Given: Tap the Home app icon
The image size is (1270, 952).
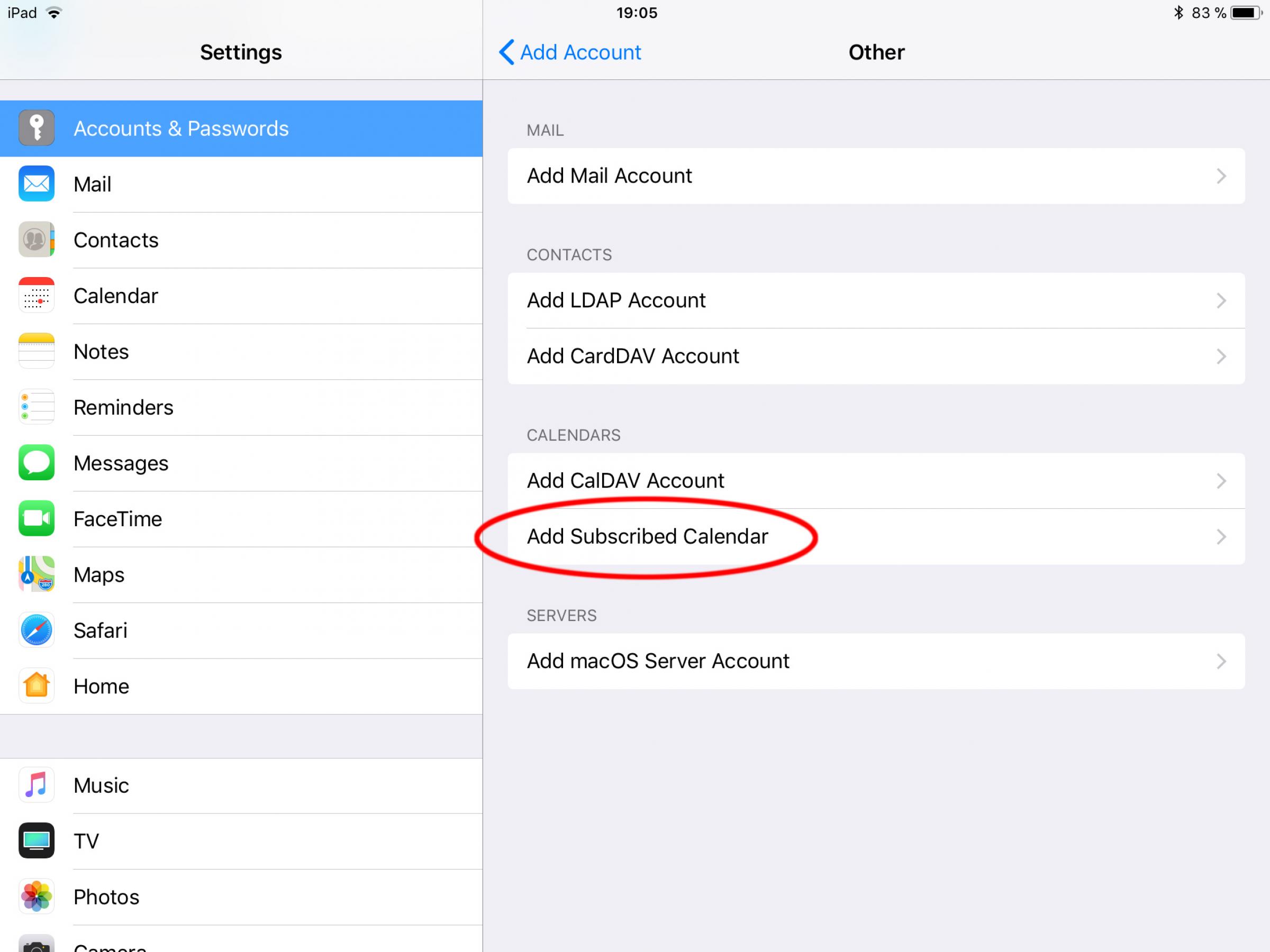Looking at the screenshot, I should point(36,686).
